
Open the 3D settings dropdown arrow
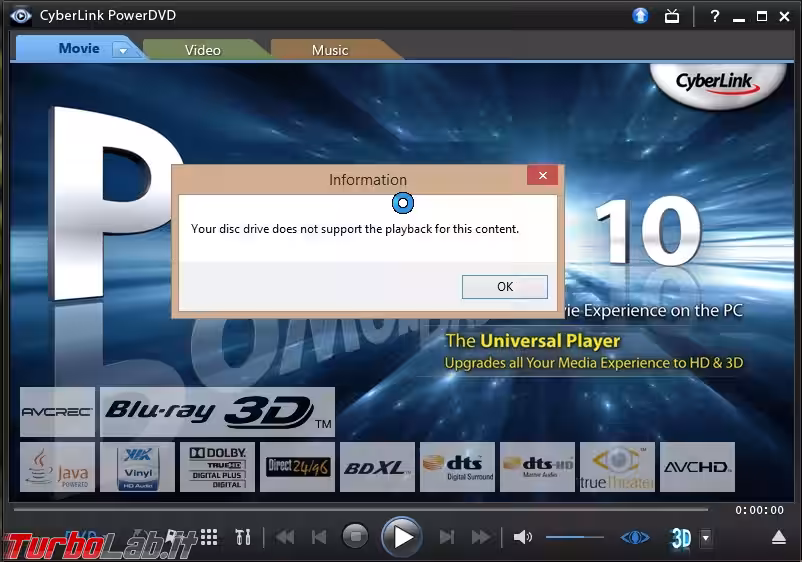pos(706,538)
